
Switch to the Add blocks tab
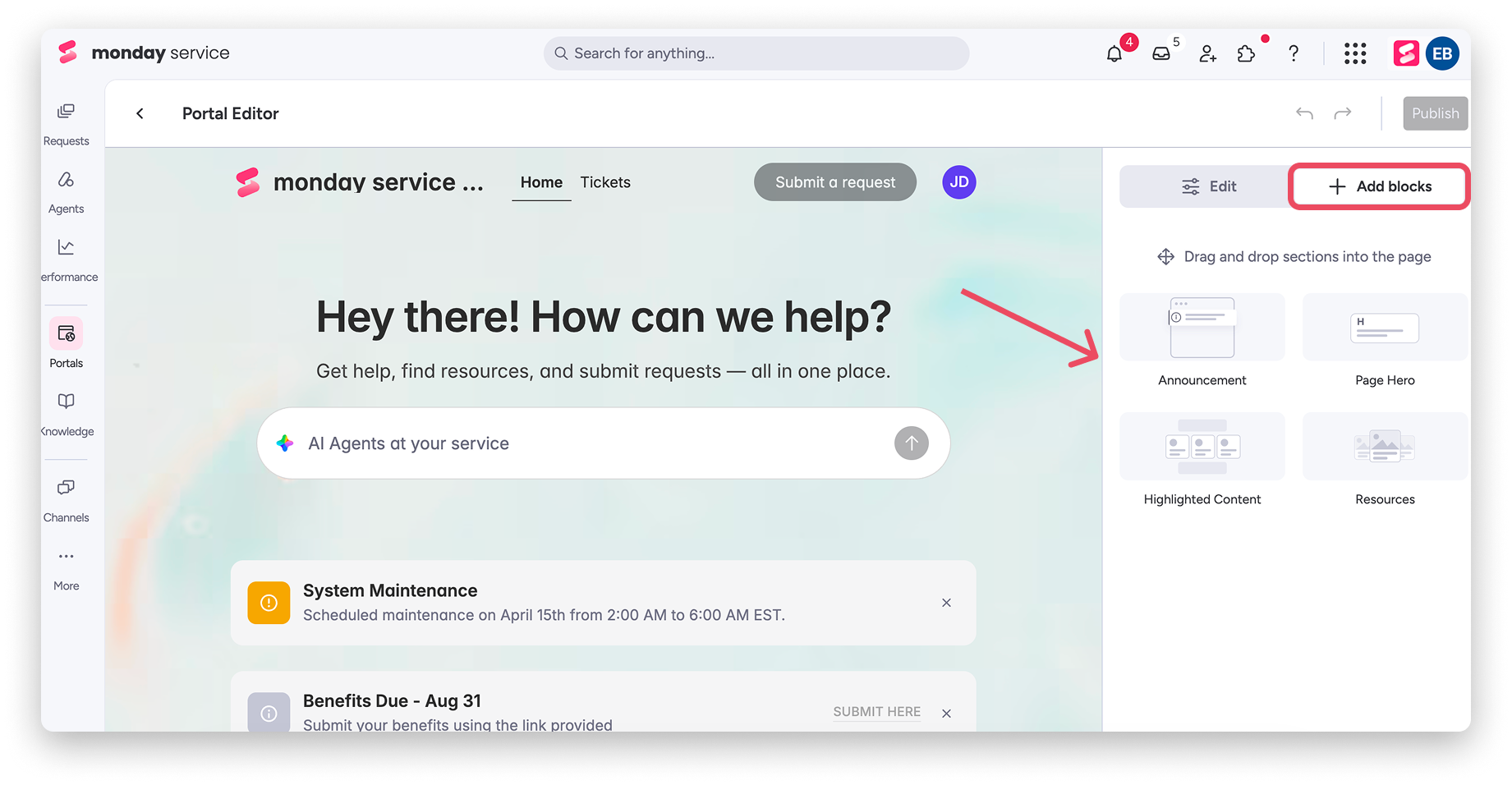pos(1380,186)
